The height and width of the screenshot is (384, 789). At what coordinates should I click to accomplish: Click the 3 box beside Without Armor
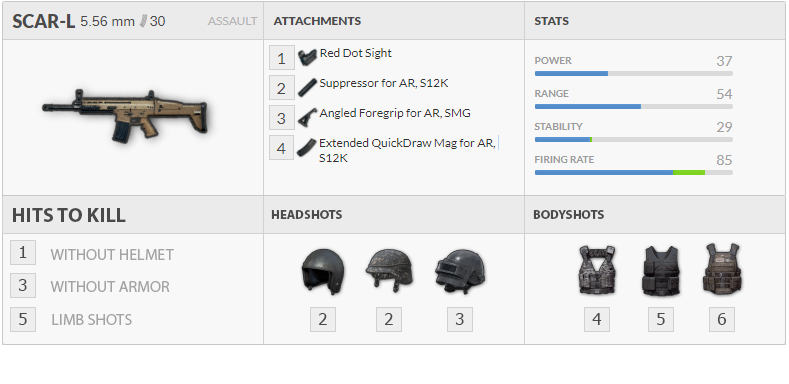pyautogui.click(x=23, y=285)
